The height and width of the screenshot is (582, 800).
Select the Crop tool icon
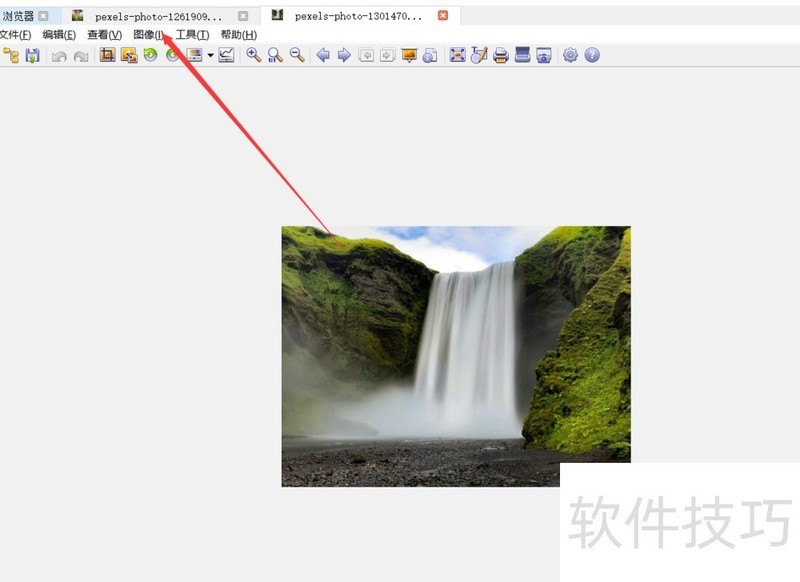click(x=107, y=55)
